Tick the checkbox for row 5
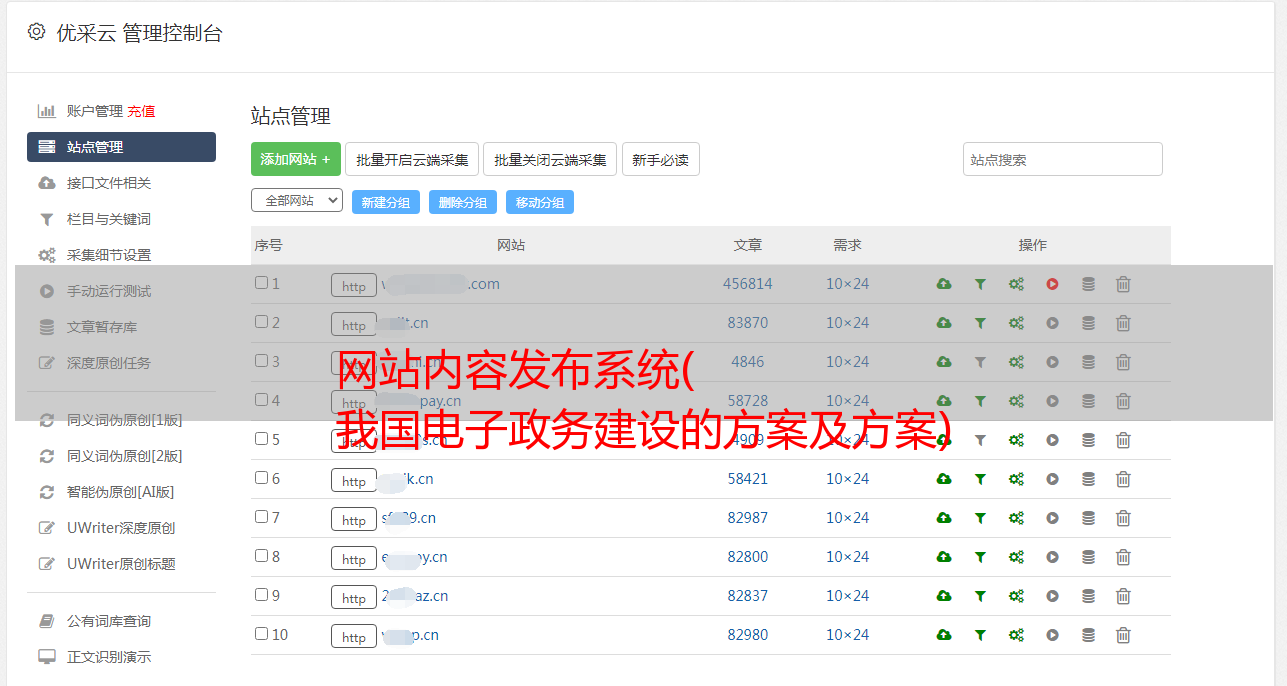Viewport: 1287px width, 686px height. [261, 439]
